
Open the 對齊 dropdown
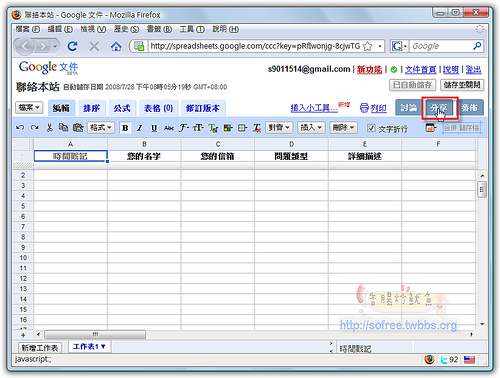(279, 127)
